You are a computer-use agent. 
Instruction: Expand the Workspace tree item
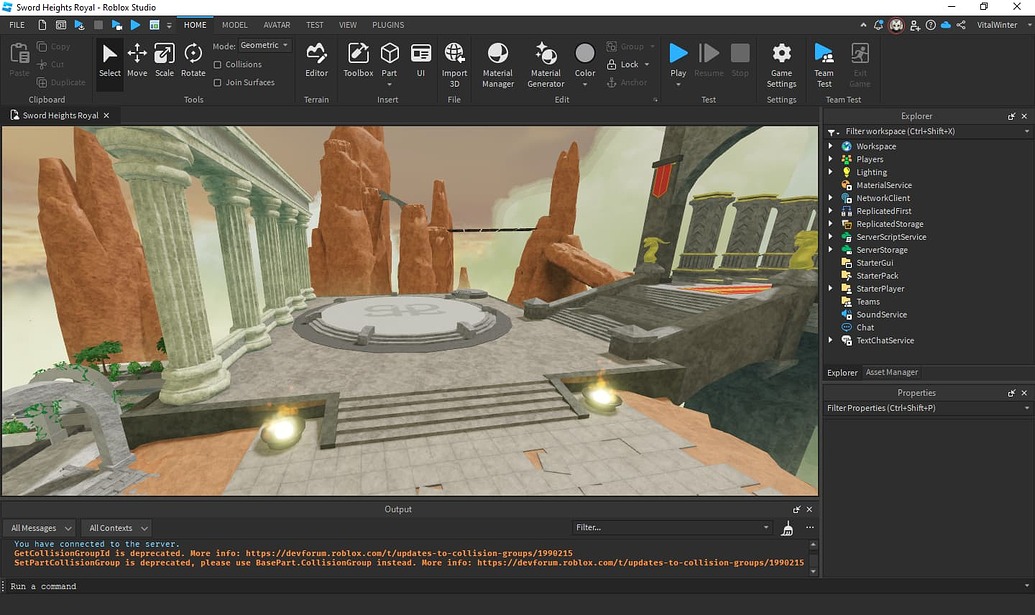click(831, 146)
